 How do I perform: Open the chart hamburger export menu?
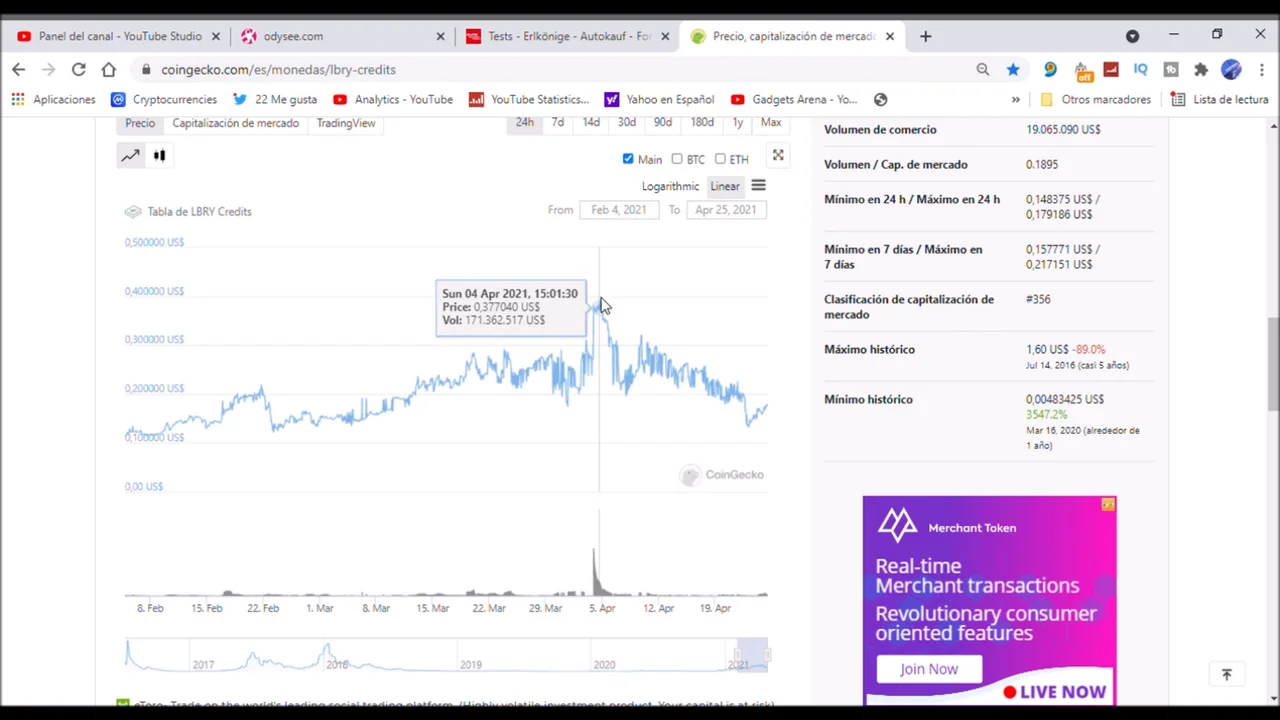pos(758,186)
